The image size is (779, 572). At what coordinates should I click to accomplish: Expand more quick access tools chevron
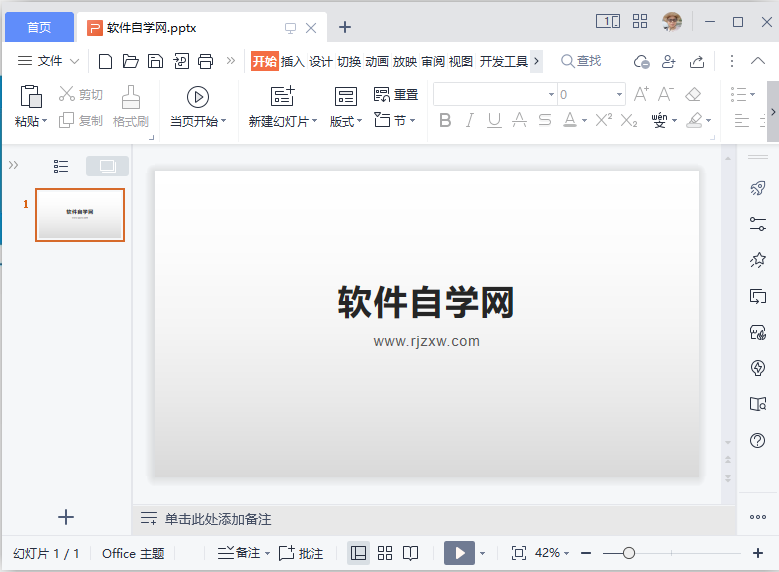(231, 61)
